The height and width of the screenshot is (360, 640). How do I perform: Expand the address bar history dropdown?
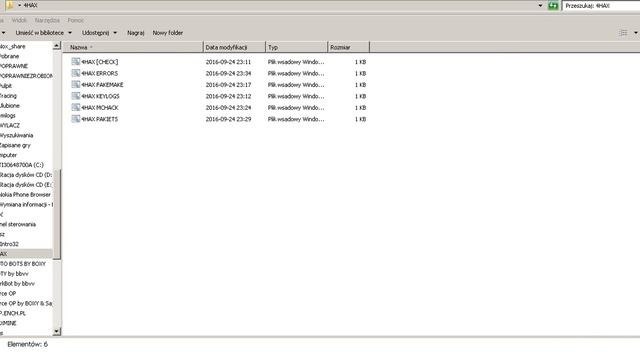(x=540, y=6)
